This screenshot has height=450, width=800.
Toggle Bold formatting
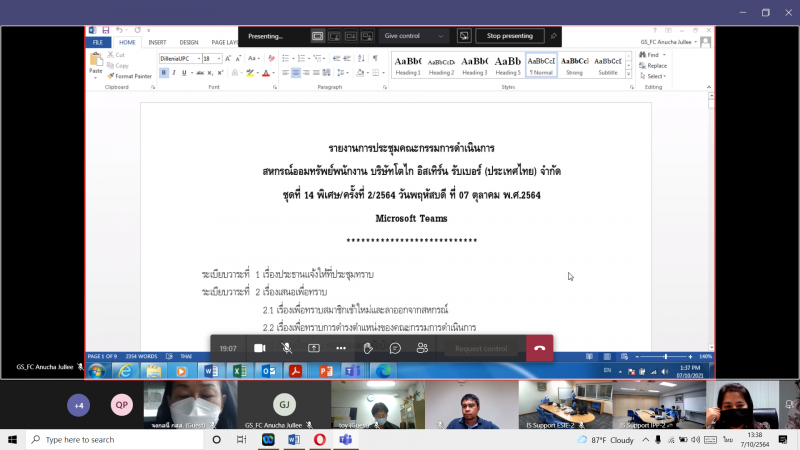click(x=164, y=73)
